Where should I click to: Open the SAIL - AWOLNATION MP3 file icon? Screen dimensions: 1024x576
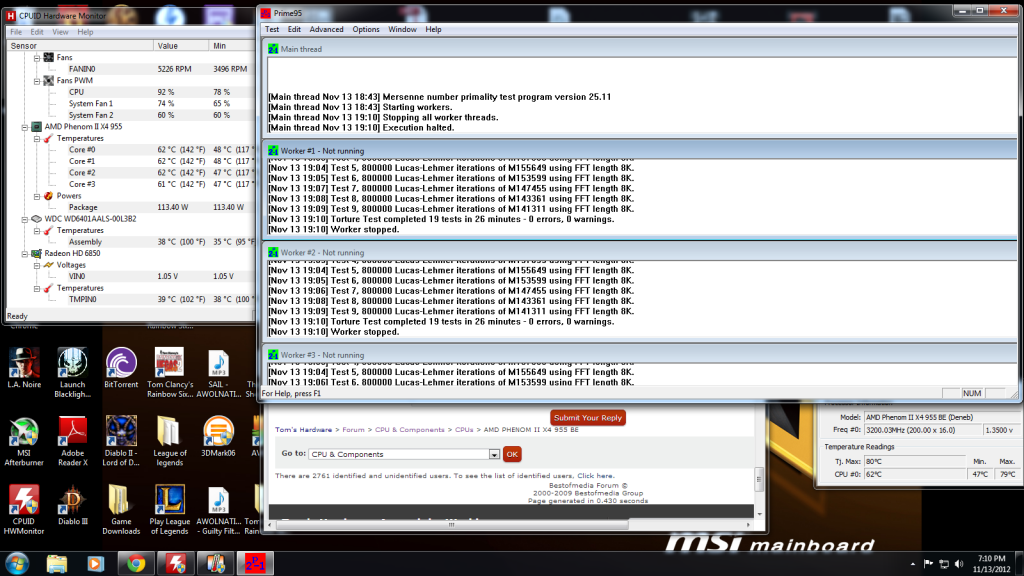(x=218, y=372)
